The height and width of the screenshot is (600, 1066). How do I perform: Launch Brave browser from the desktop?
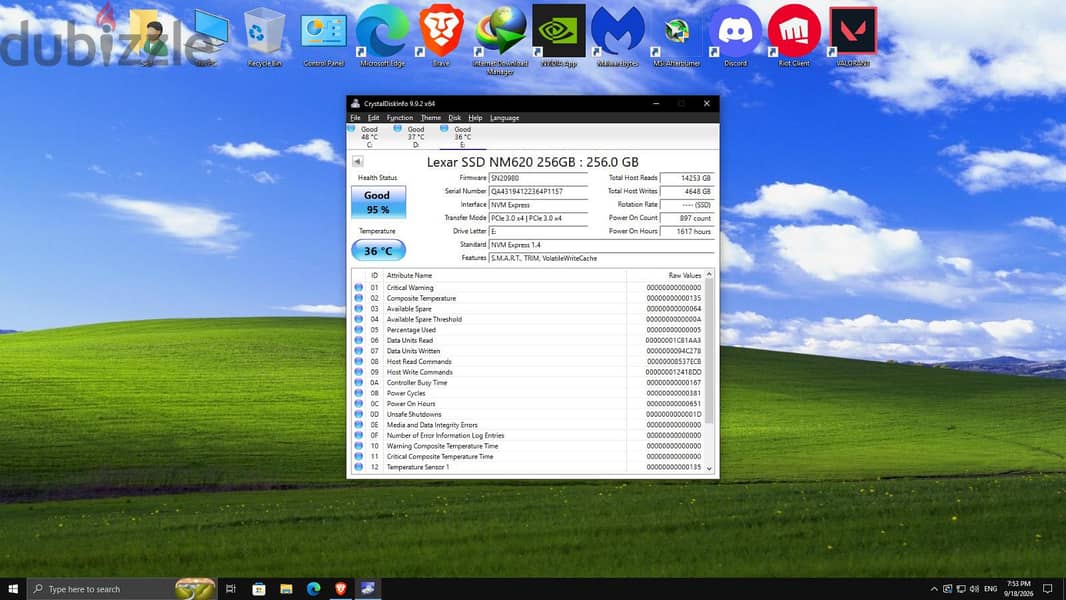pyautogui.click(x=441, y=35)
